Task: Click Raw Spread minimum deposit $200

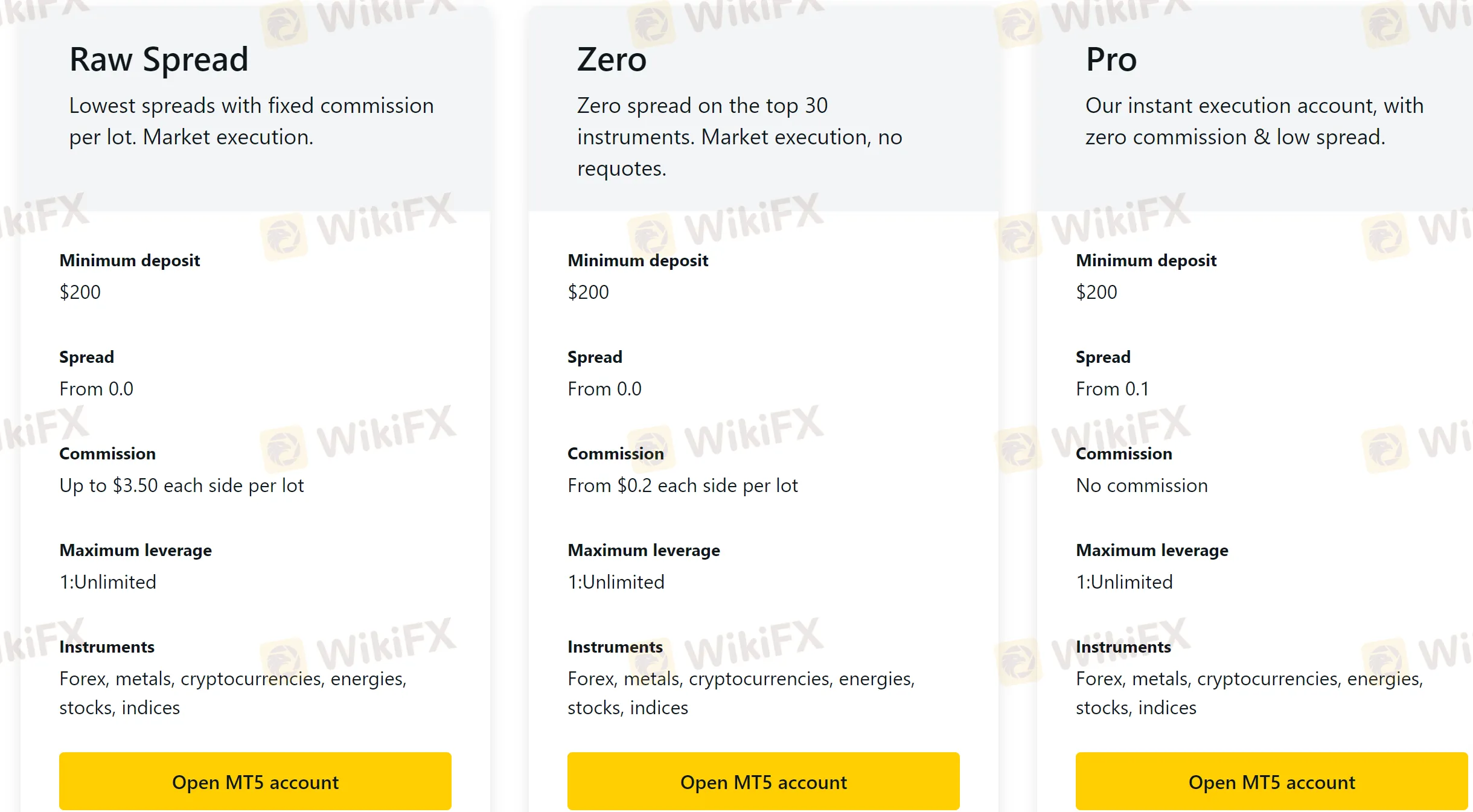Action: pos(80,292)
